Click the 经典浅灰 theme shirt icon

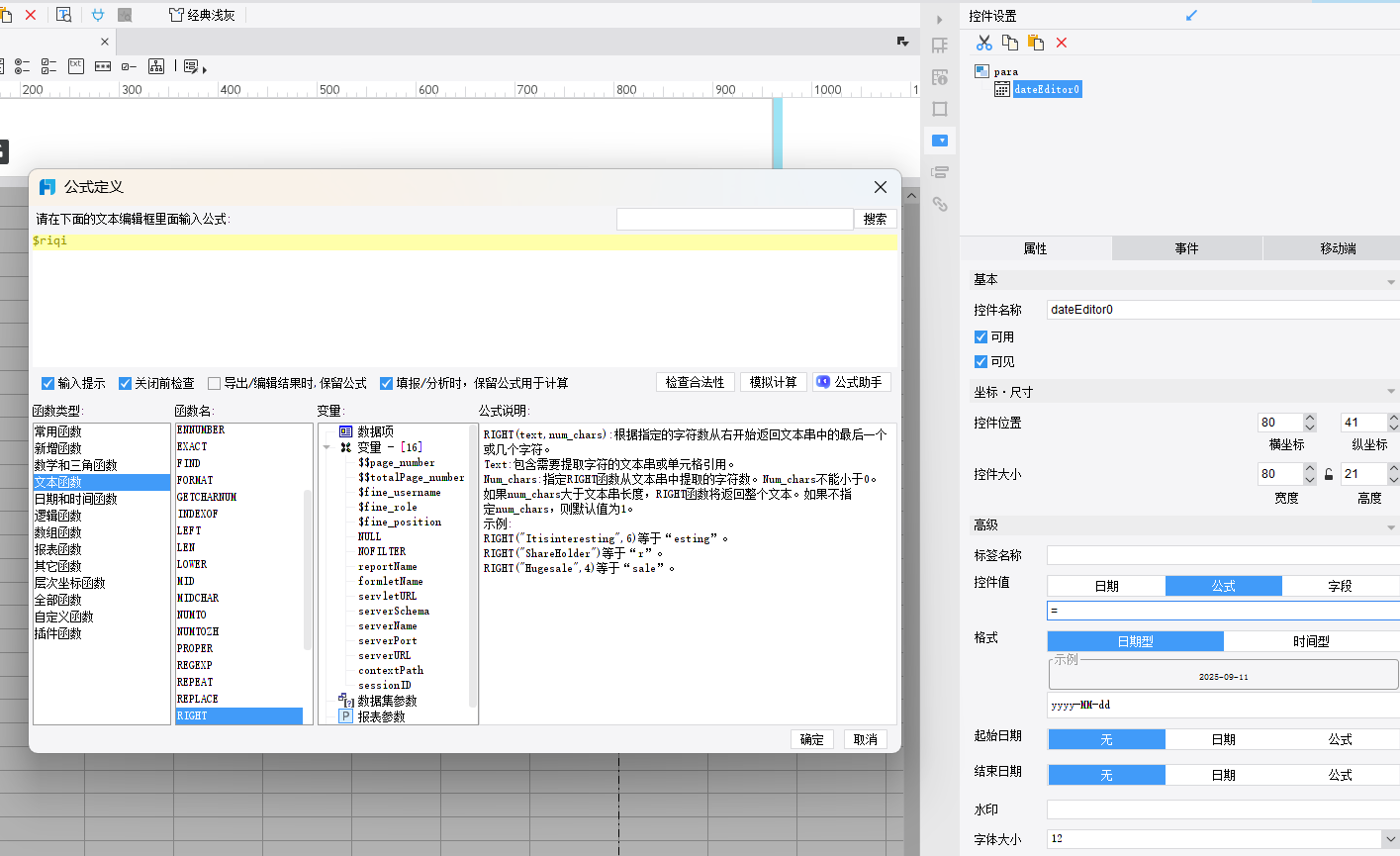[x=176, y=15]
